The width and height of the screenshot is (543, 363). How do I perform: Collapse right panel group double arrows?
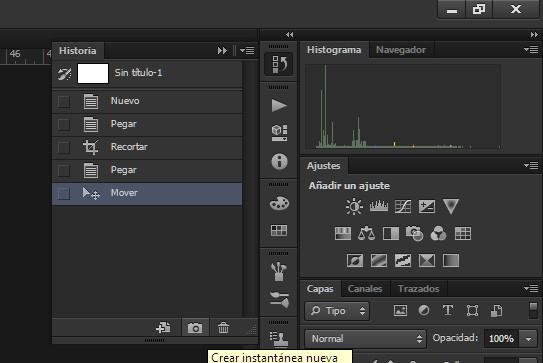pyautogui.click(x=534, y=35)
